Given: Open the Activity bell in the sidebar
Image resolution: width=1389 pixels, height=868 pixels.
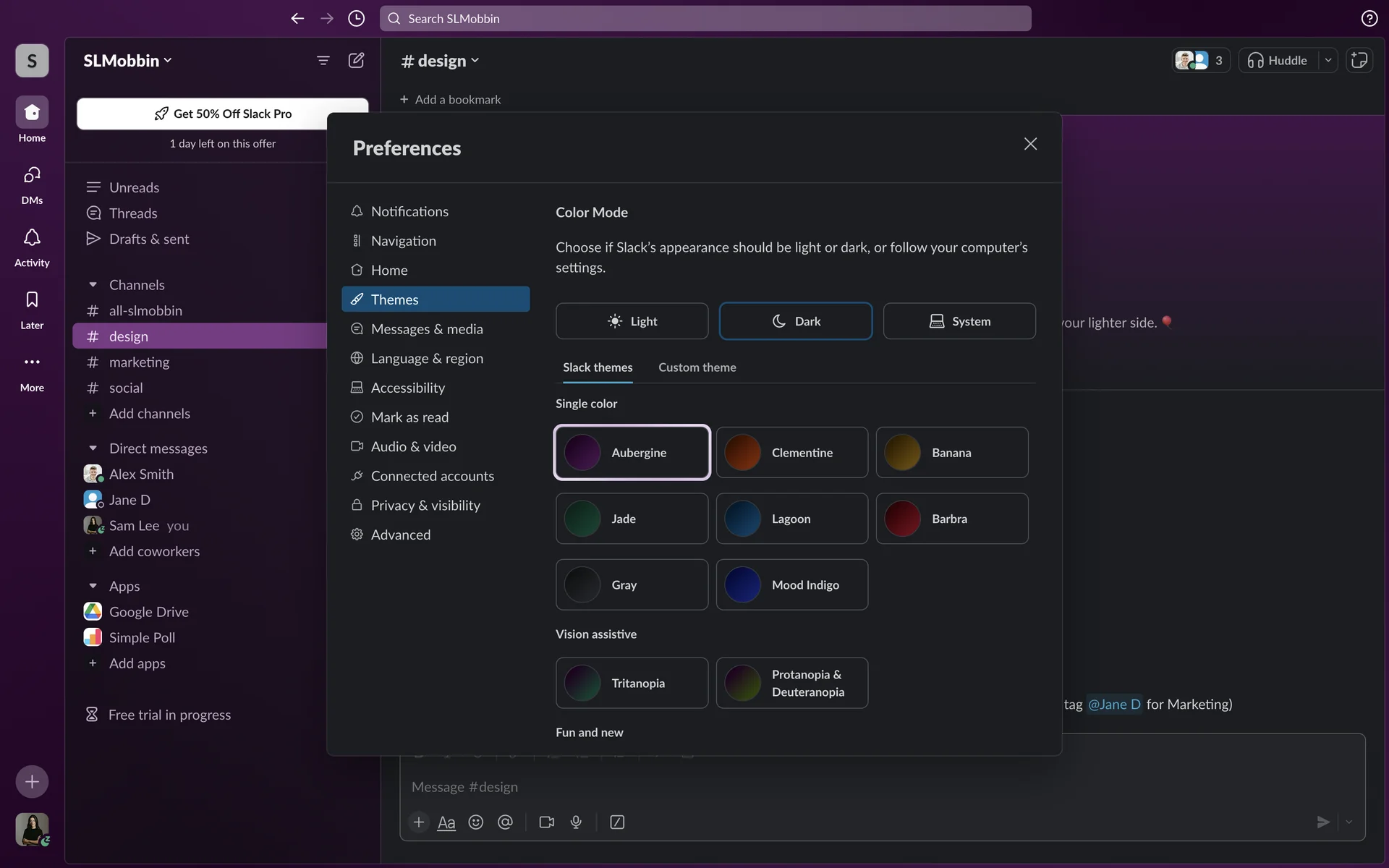Looking at the screenshot, I should (32, 238).
